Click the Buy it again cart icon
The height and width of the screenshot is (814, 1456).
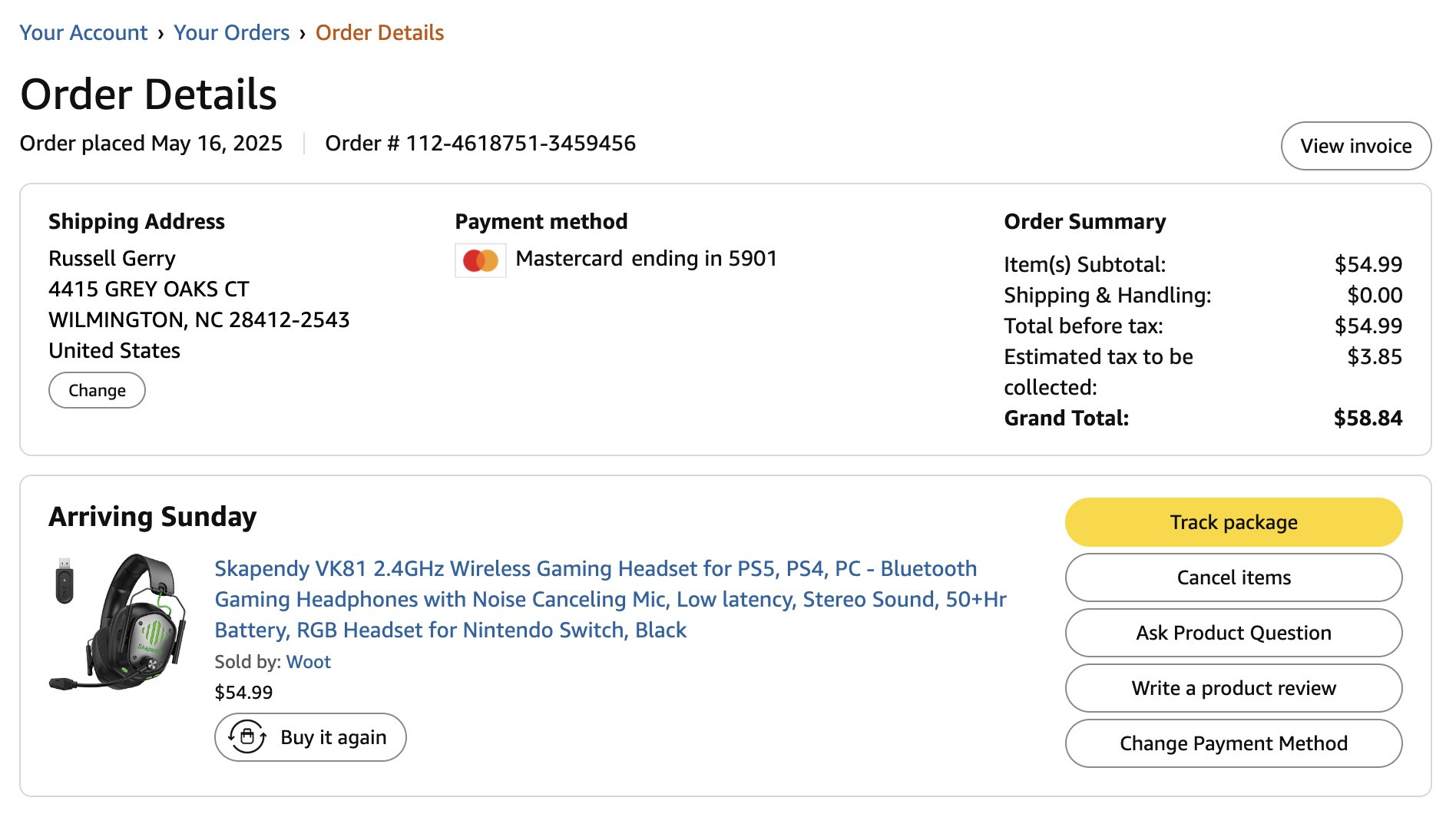click(247, 737)
